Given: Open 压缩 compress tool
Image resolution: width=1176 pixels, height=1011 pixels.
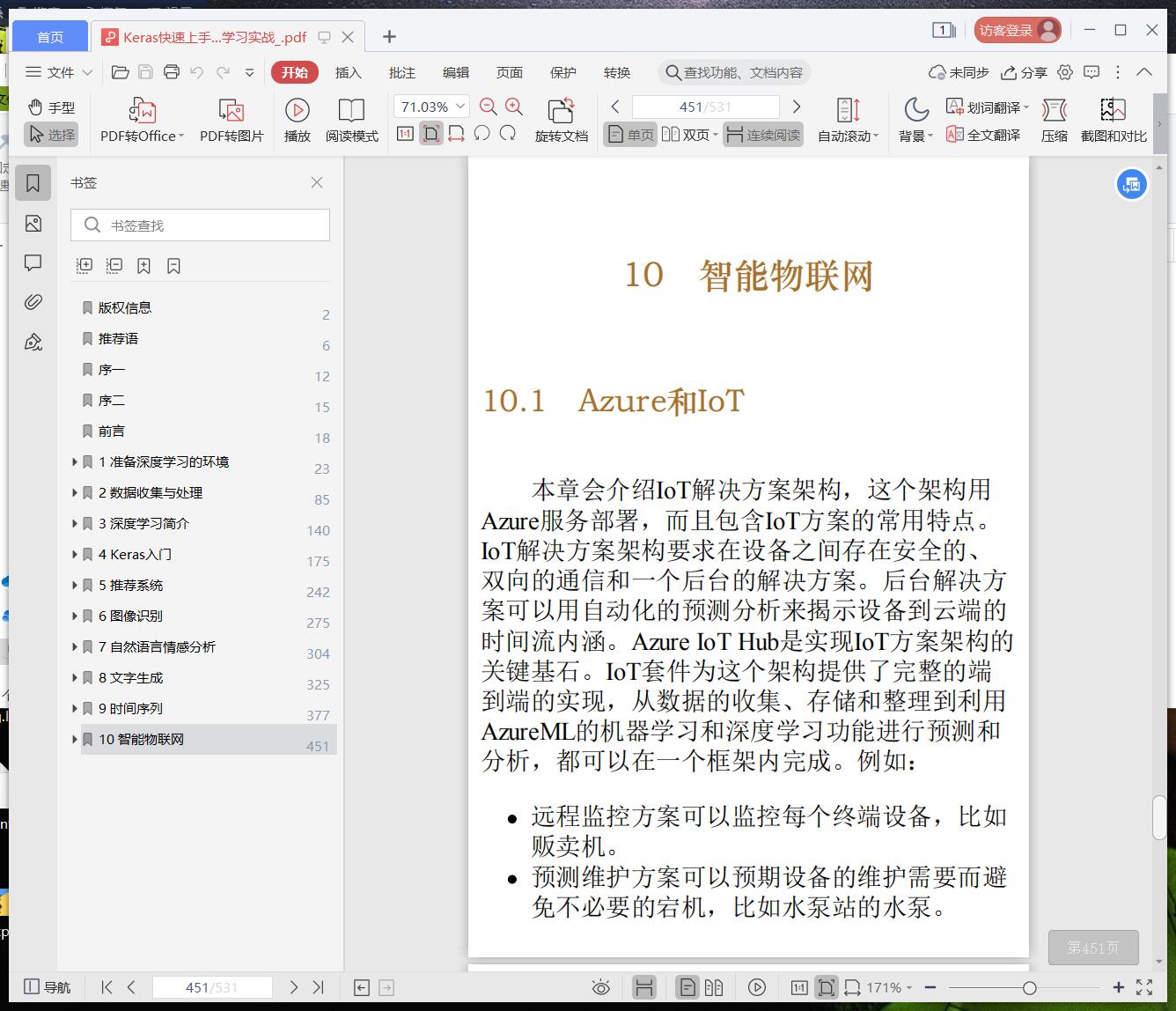Looking at the screenshot, I should tap(1055, 120).
